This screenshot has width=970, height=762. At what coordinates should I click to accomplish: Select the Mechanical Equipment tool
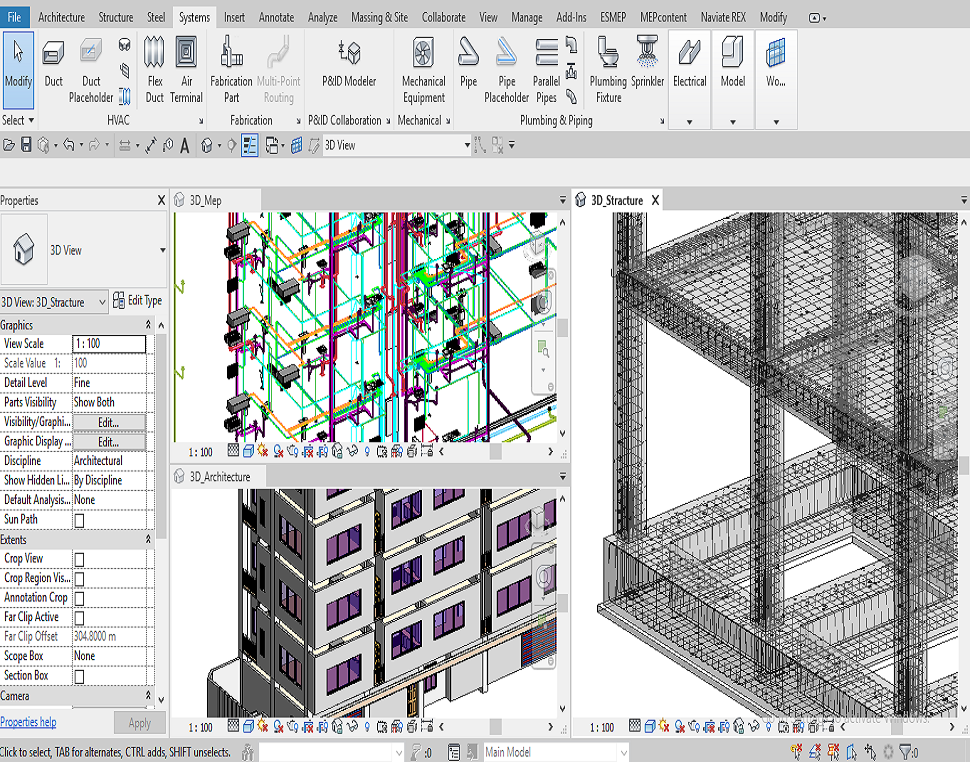(424, 71)
